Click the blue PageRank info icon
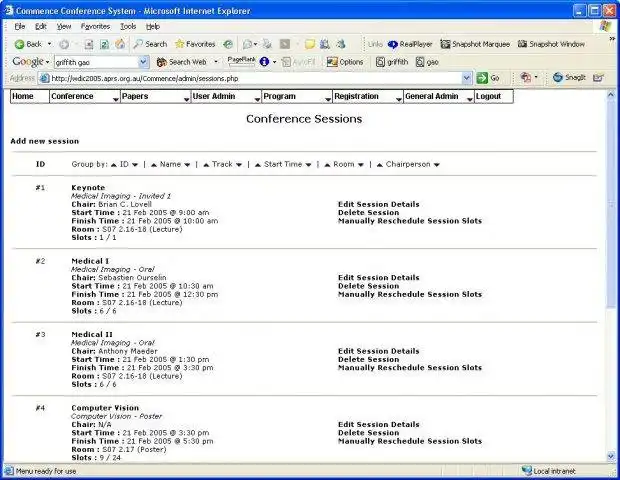Viewport: 620px width, 480px height. 264,62
